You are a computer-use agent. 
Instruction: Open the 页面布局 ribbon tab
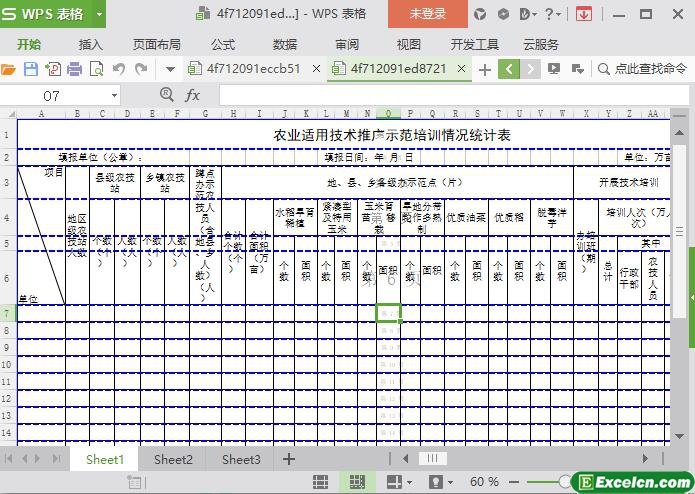coord(157,44)
